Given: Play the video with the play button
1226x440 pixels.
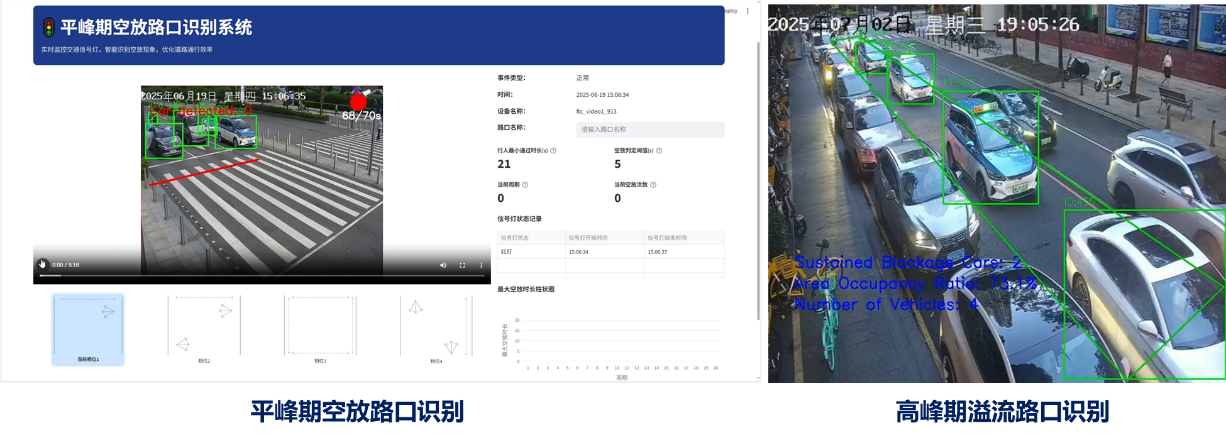Looking at the screenshot, I should pyautogui.click(x=42, y=265).
